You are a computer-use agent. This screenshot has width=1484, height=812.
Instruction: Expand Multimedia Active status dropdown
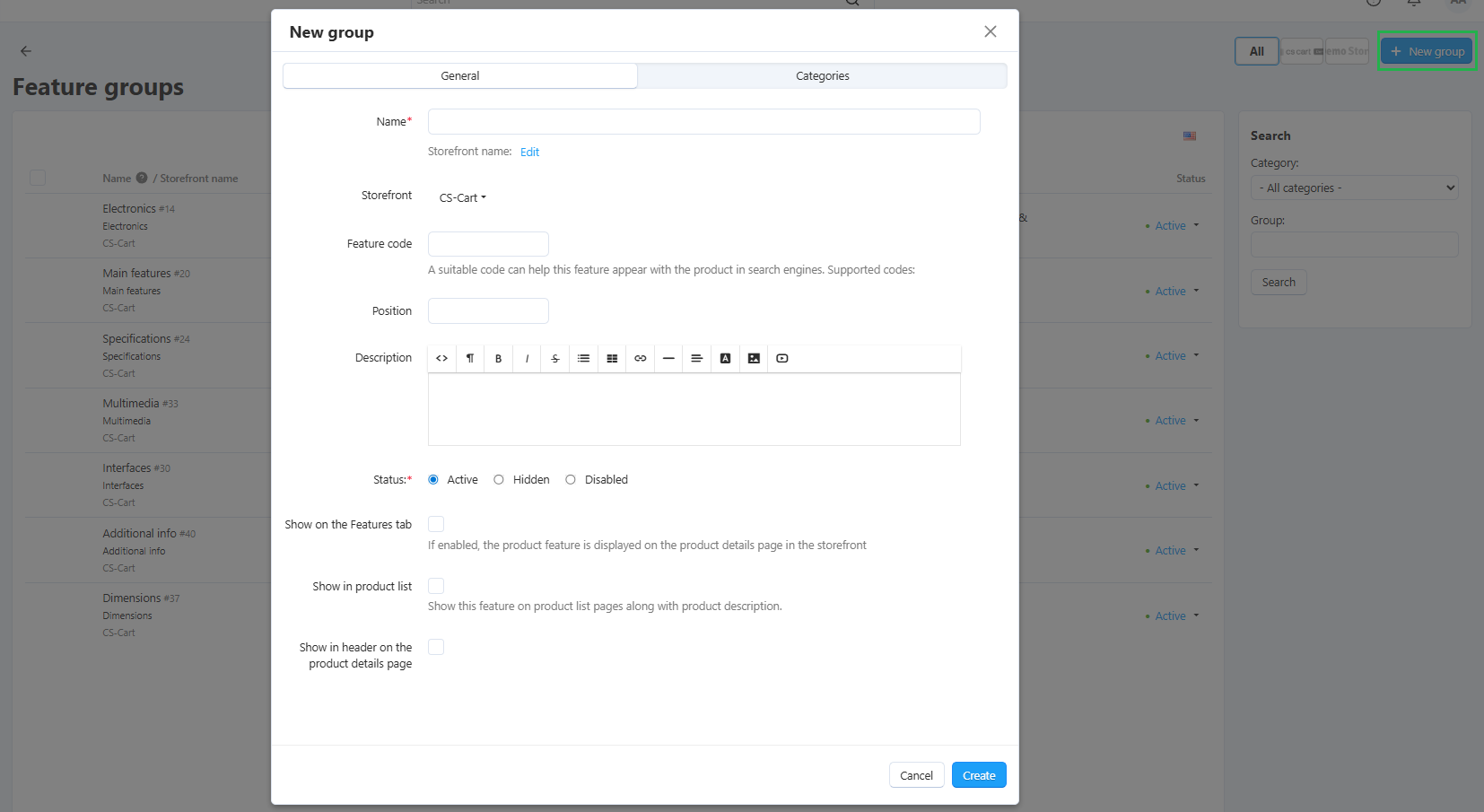click(1175, 420)
